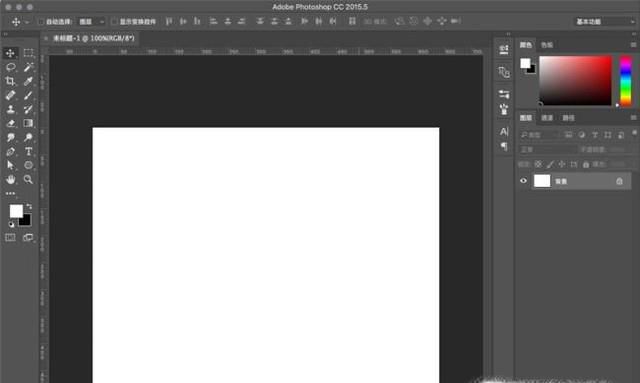
Task: Toggle lock position in Layers panel
Action: coord(562,164)
